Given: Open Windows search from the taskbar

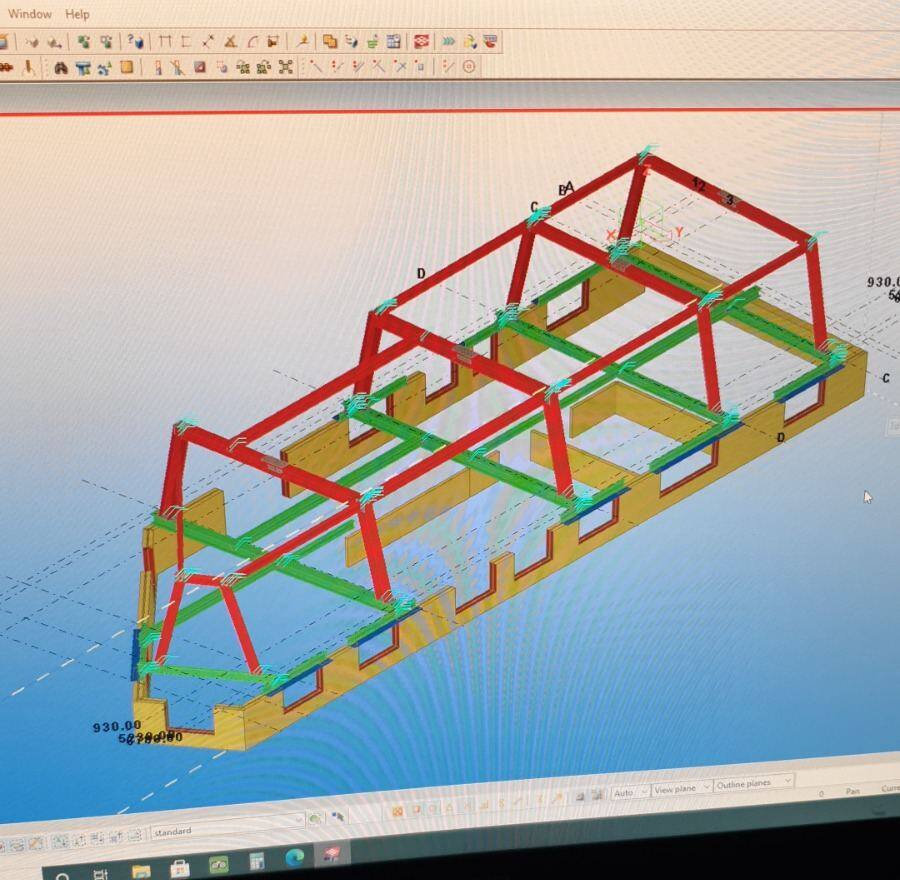Looking at the screenshot, I should [x=63, y=876].
